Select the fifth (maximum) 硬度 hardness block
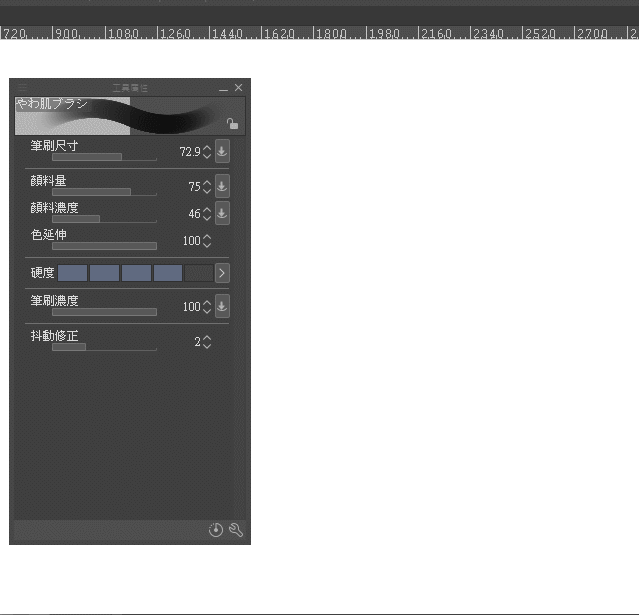The width and height of the screenshot is (639, 615). 199,273
